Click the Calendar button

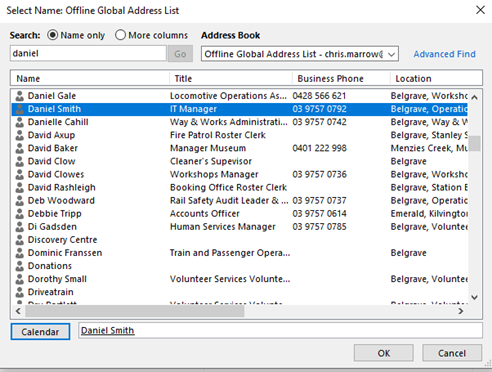coord(40,332)
